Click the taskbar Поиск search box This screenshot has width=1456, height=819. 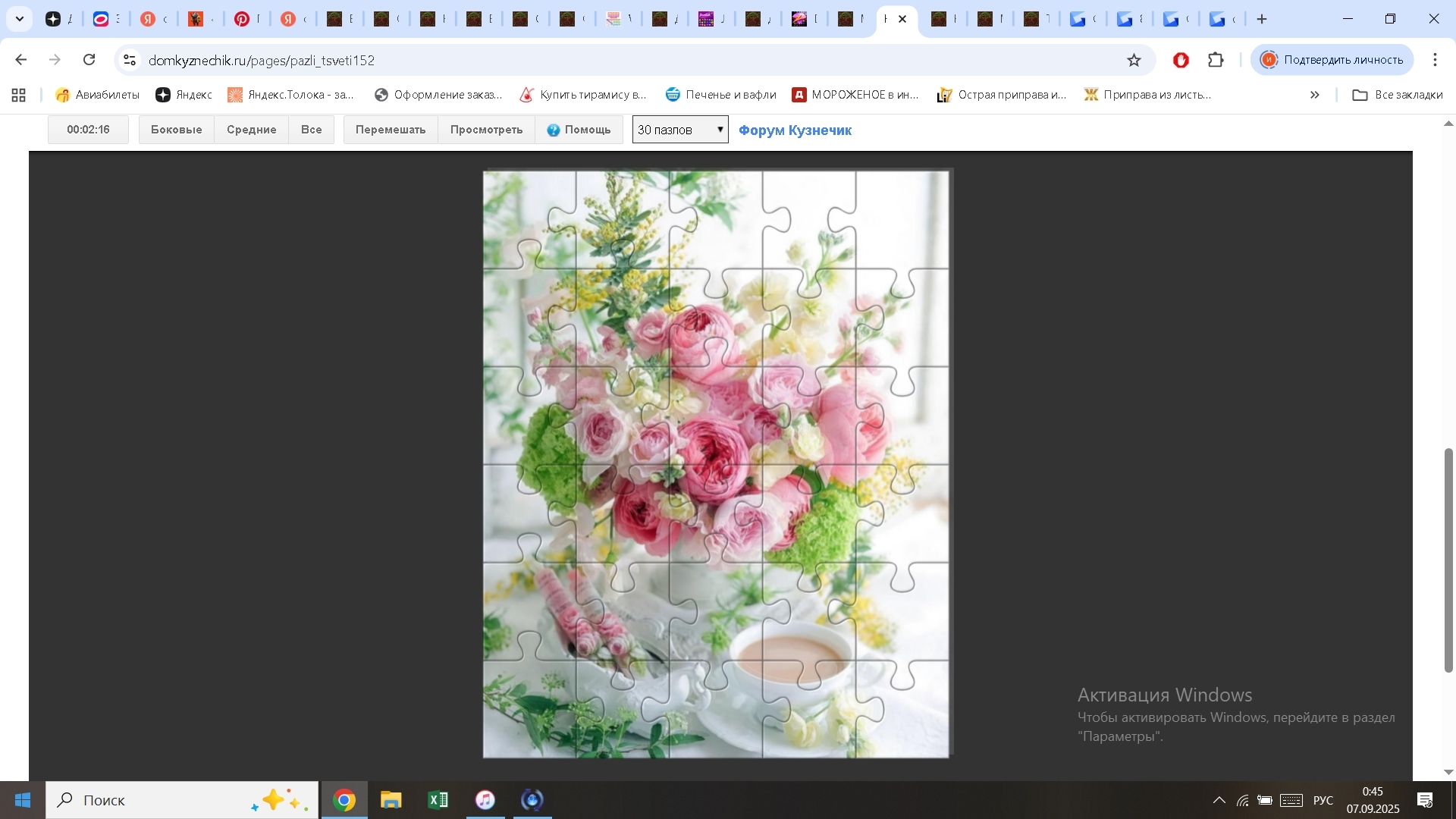pos(182,800)
